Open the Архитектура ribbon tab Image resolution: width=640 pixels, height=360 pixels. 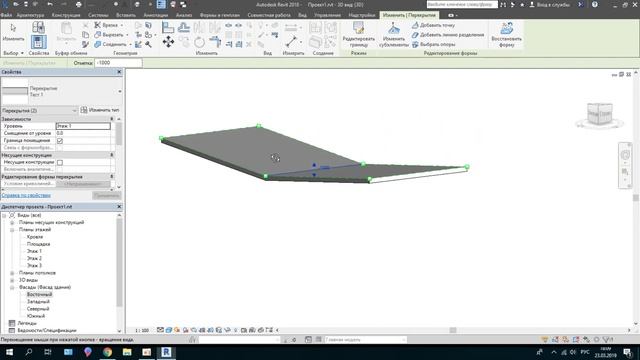[x=30, y=15]
